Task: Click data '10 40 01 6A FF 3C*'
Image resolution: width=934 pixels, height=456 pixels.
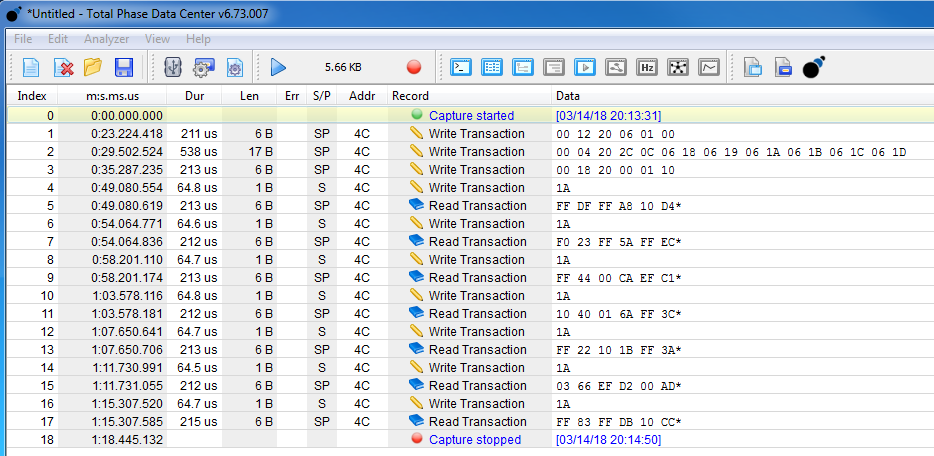Action: (x=619, y=314)
